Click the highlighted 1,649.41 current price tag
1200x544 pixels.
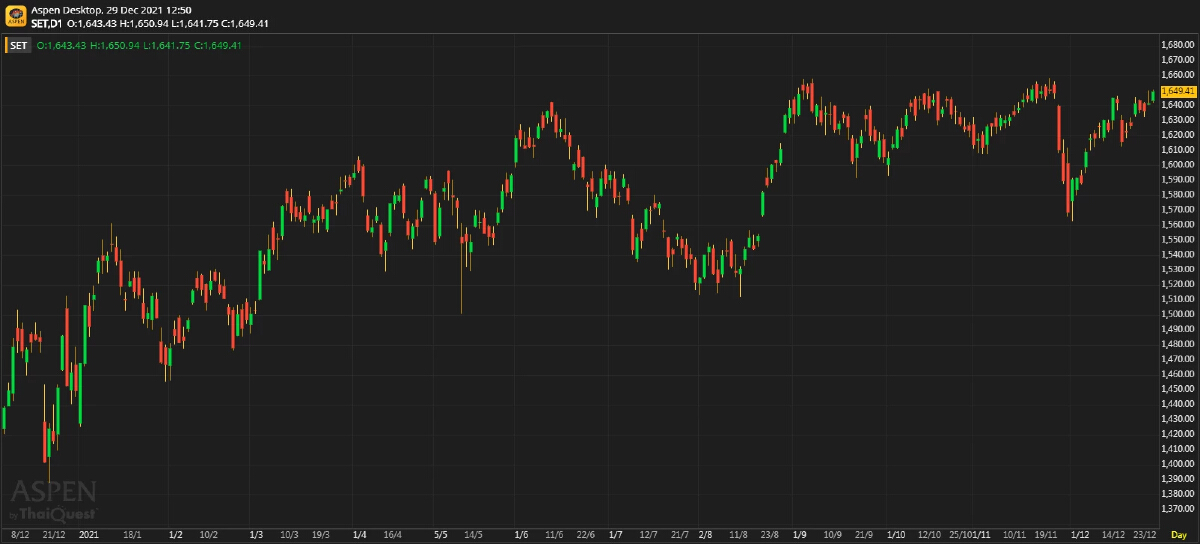pos(1179,90)
